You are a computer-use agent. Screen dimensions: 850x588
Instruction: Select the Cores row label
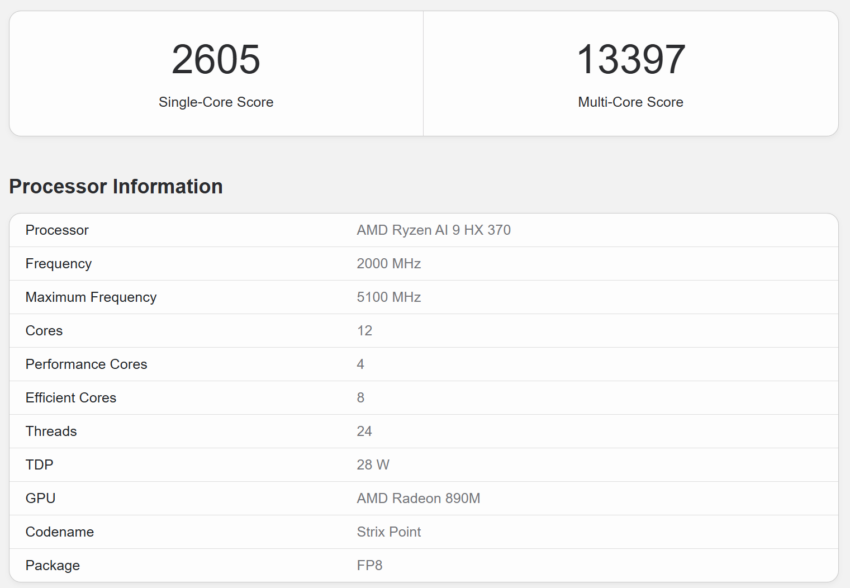[44, 331]
